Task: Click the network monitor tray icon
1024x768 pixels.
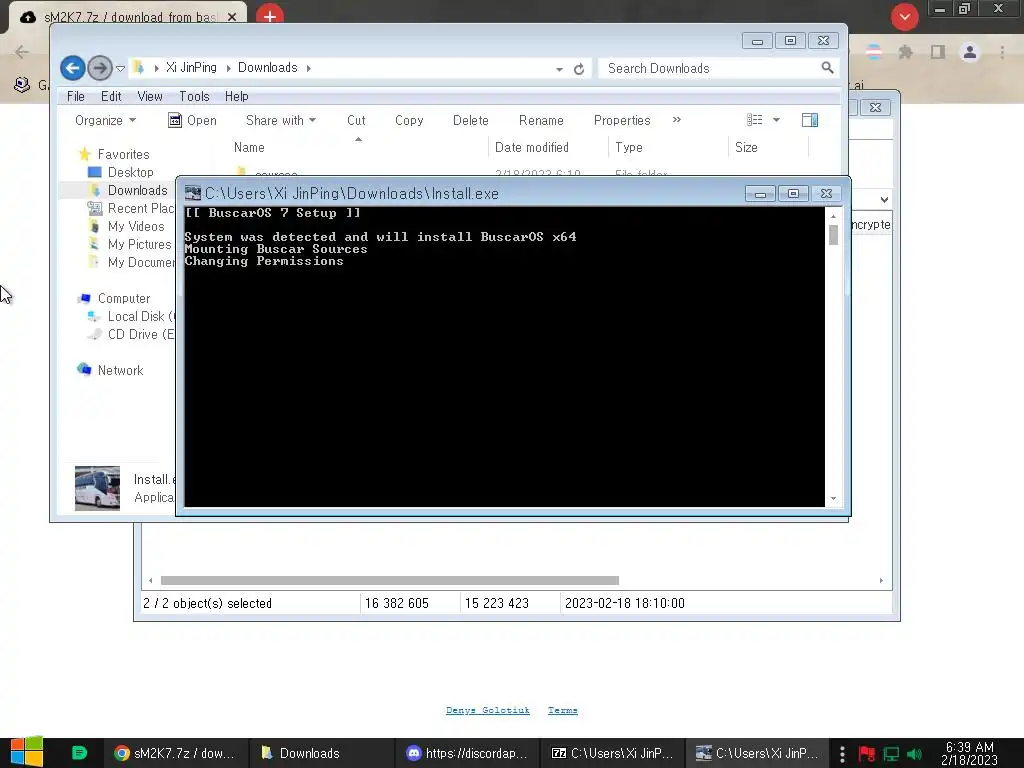Action: point(891,754)
